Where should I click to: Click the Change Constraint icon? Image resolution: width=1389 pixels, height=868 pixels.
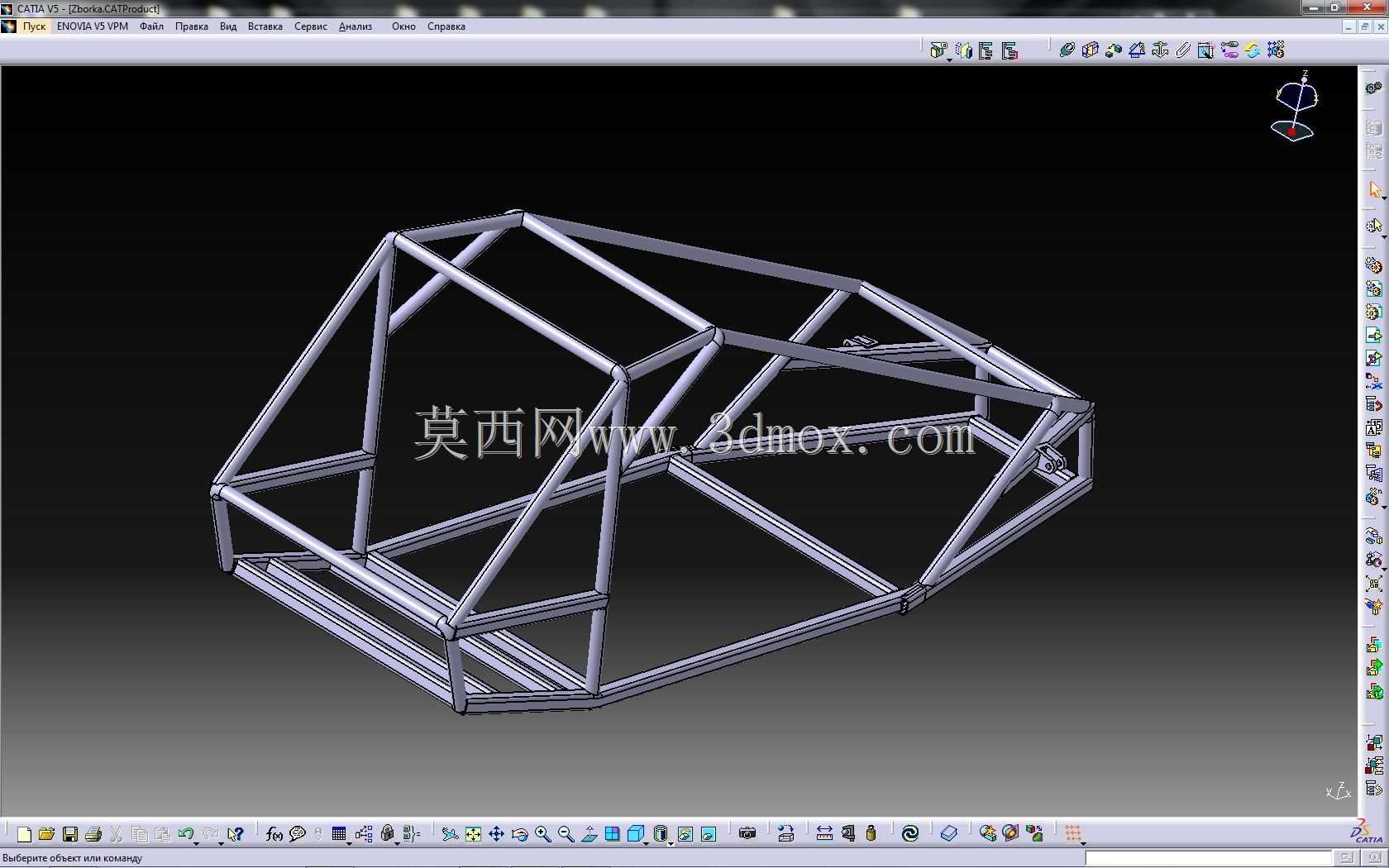pyautogui.click(x=1253, y=50)
